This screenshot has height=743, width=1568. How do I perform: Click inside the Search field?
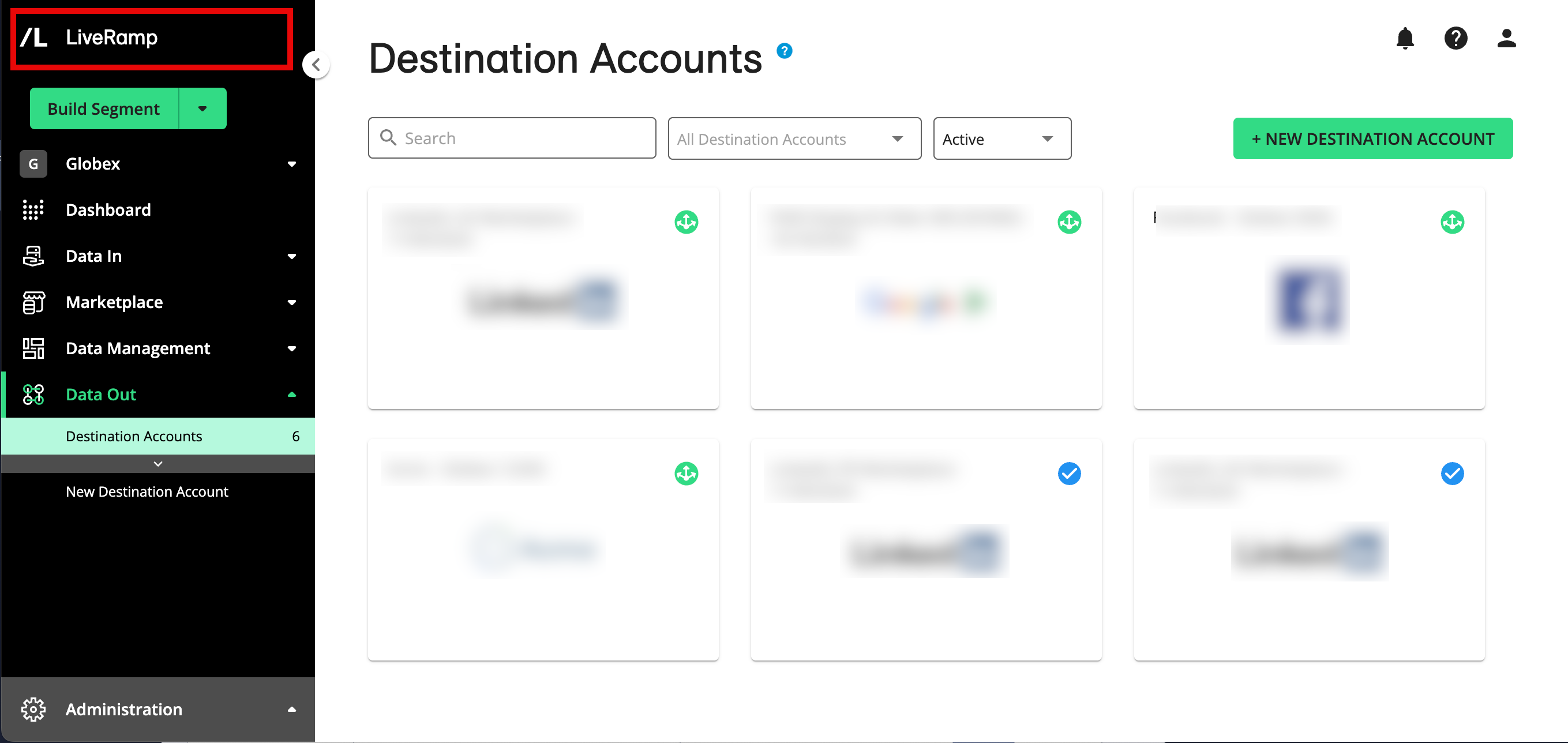click(x=512, y=138)
